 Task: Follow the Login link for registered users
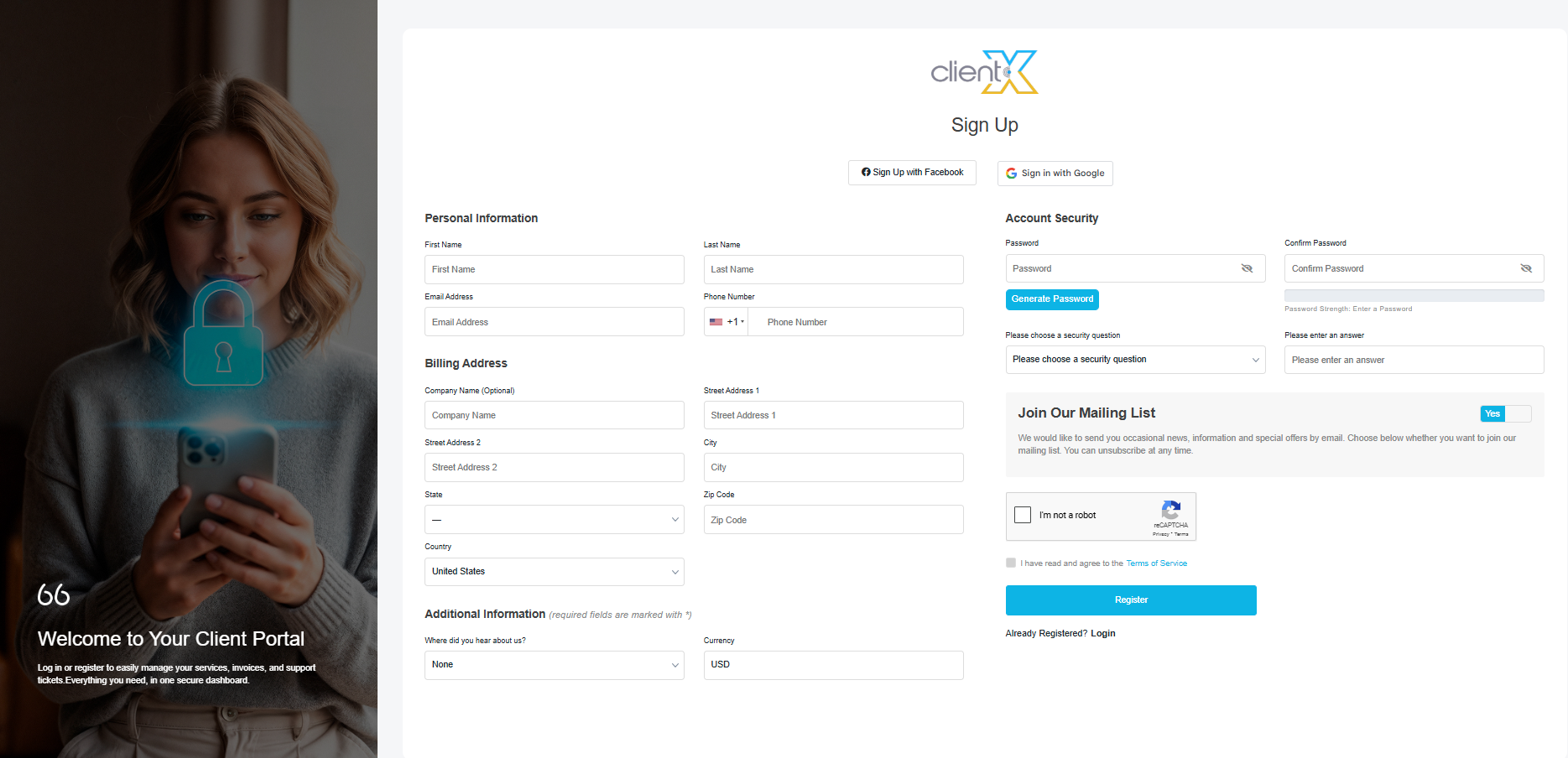(x=1102, y=634)
